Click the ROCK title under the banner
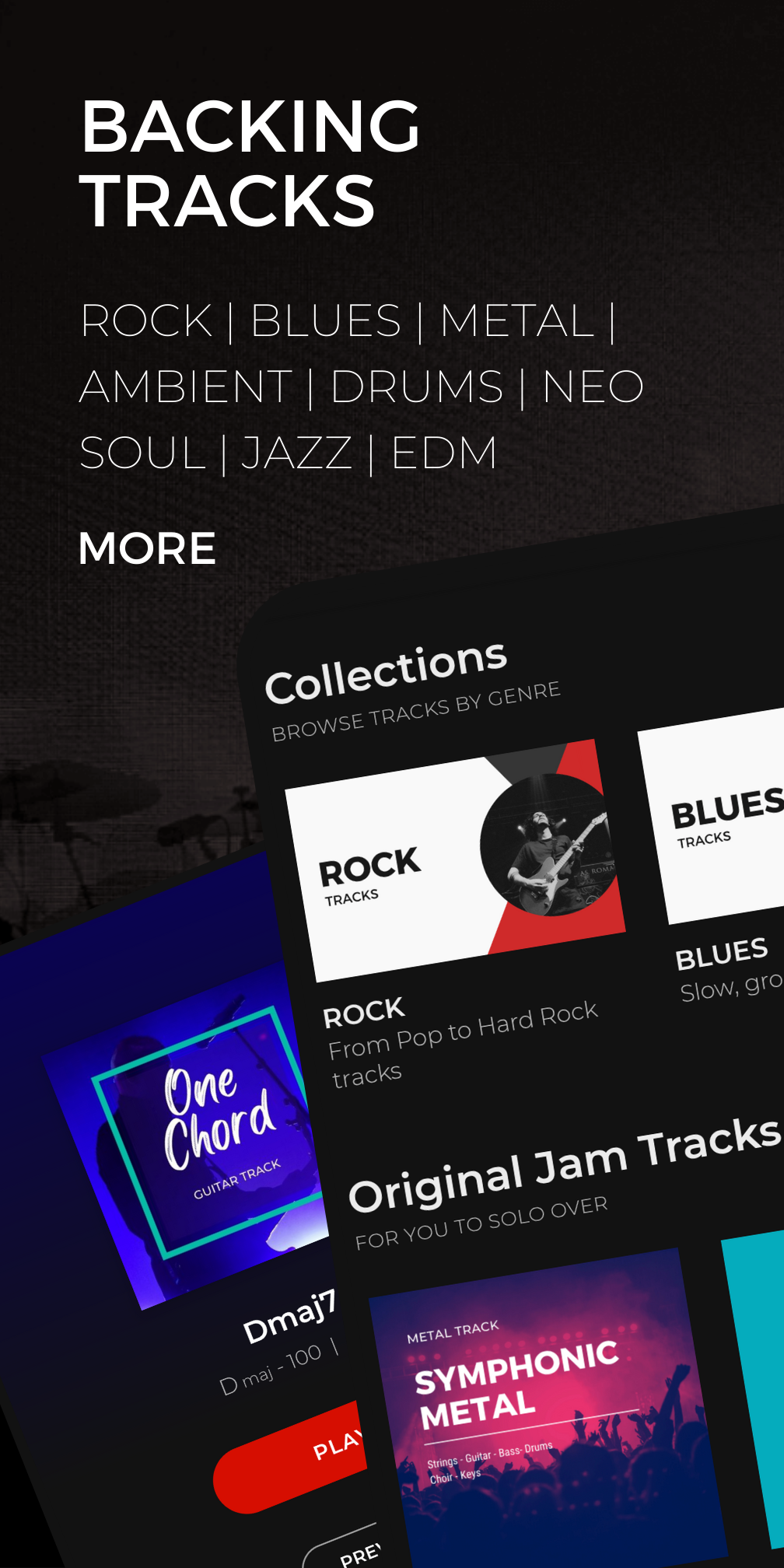Image resolution: width=784 pixels, height=1568 pixels. 364,1013
